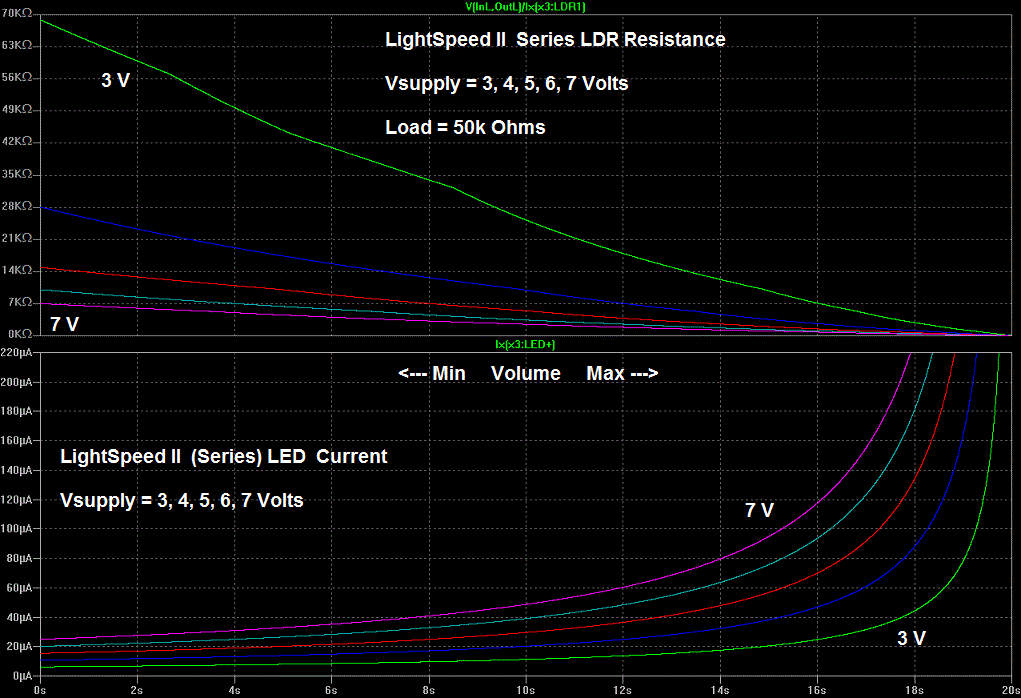The image size is (1021, 698).
Task: Click the 7KΩ y-axis tick label
Action: coord(20,302)
